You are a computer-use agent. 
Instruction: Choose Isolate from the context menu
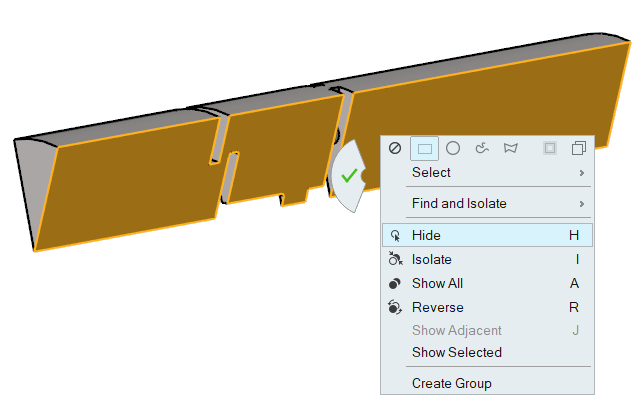point(487,259)
